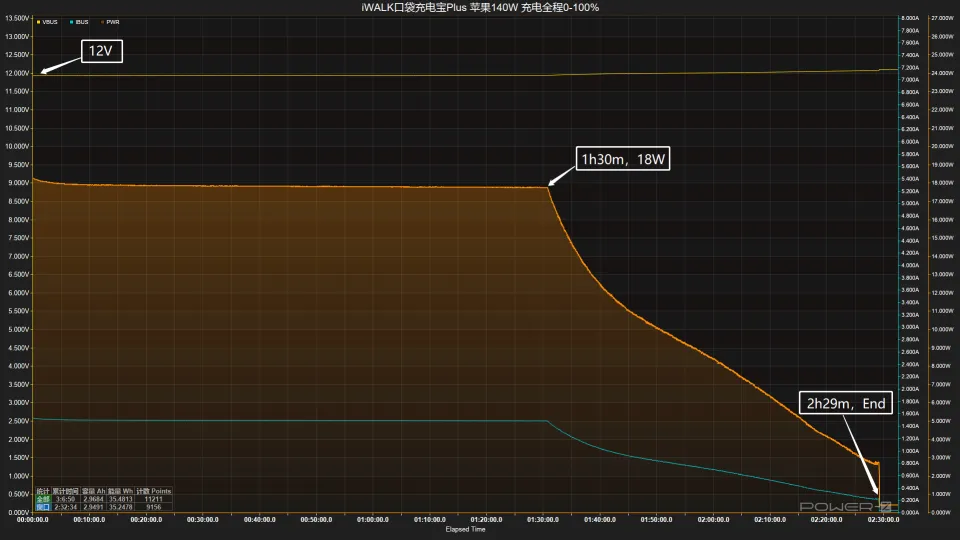Click the 12V annotation box
Screen dimensions: 960x540
[102, 51]
